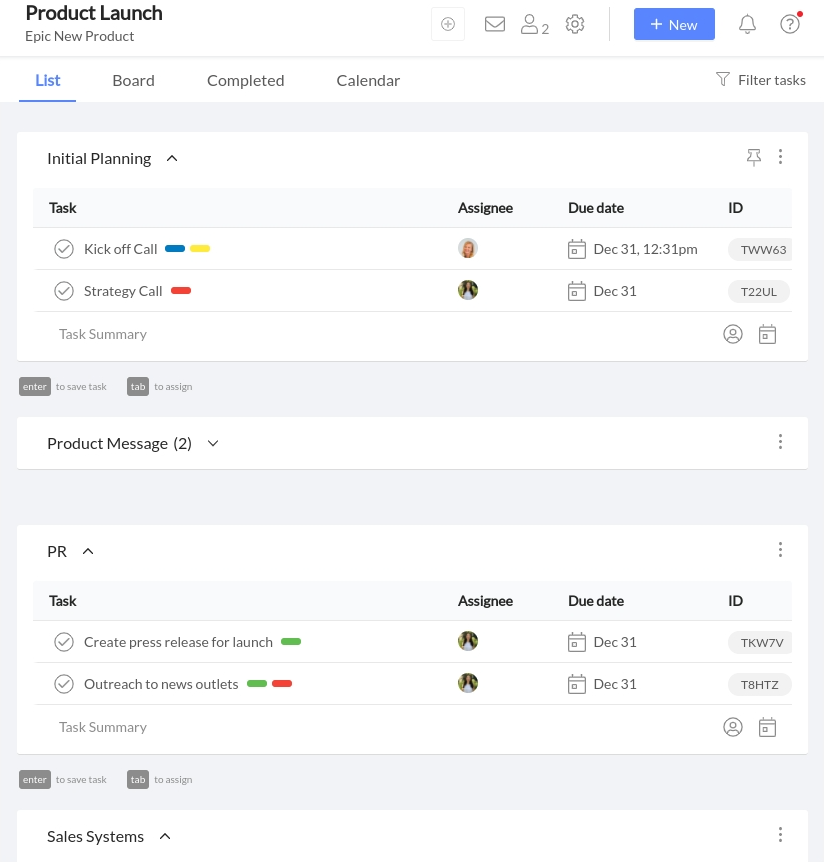Check off Create press release for launch
The width and height of the screenshot is (824, 862).
click(64, 642)
